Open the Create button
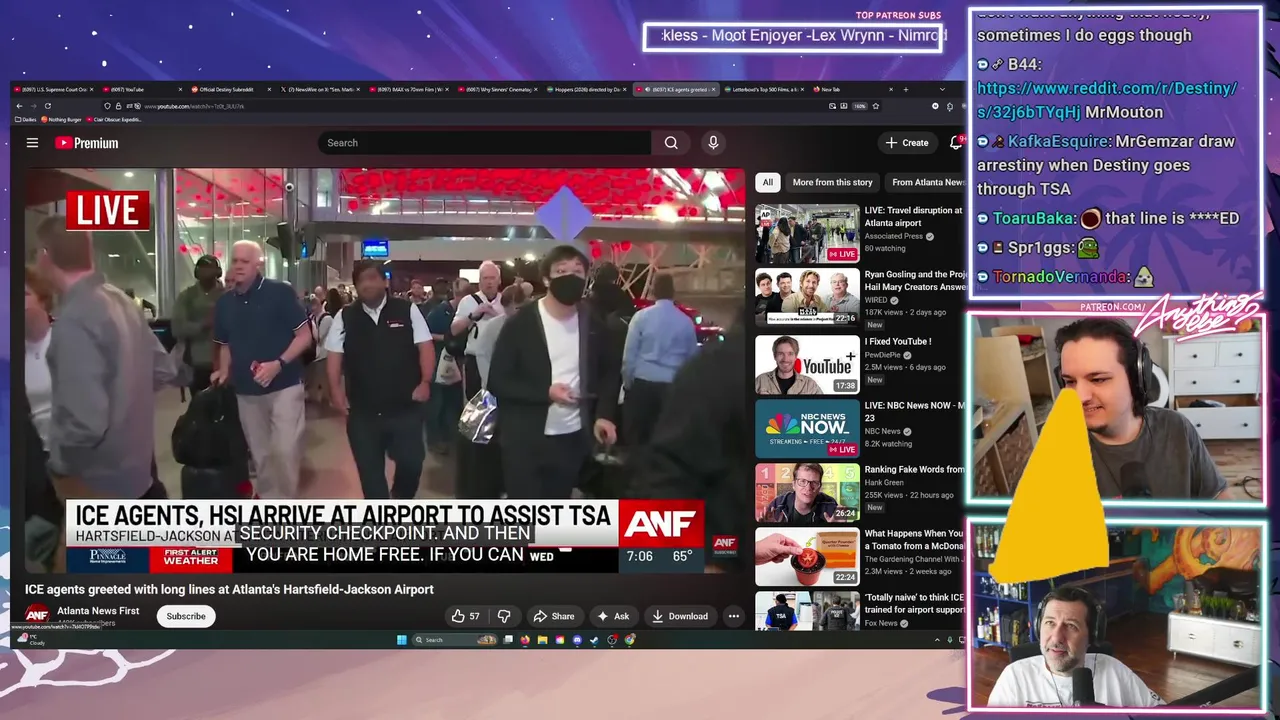The image size is (1280, 720). [907, 143]
